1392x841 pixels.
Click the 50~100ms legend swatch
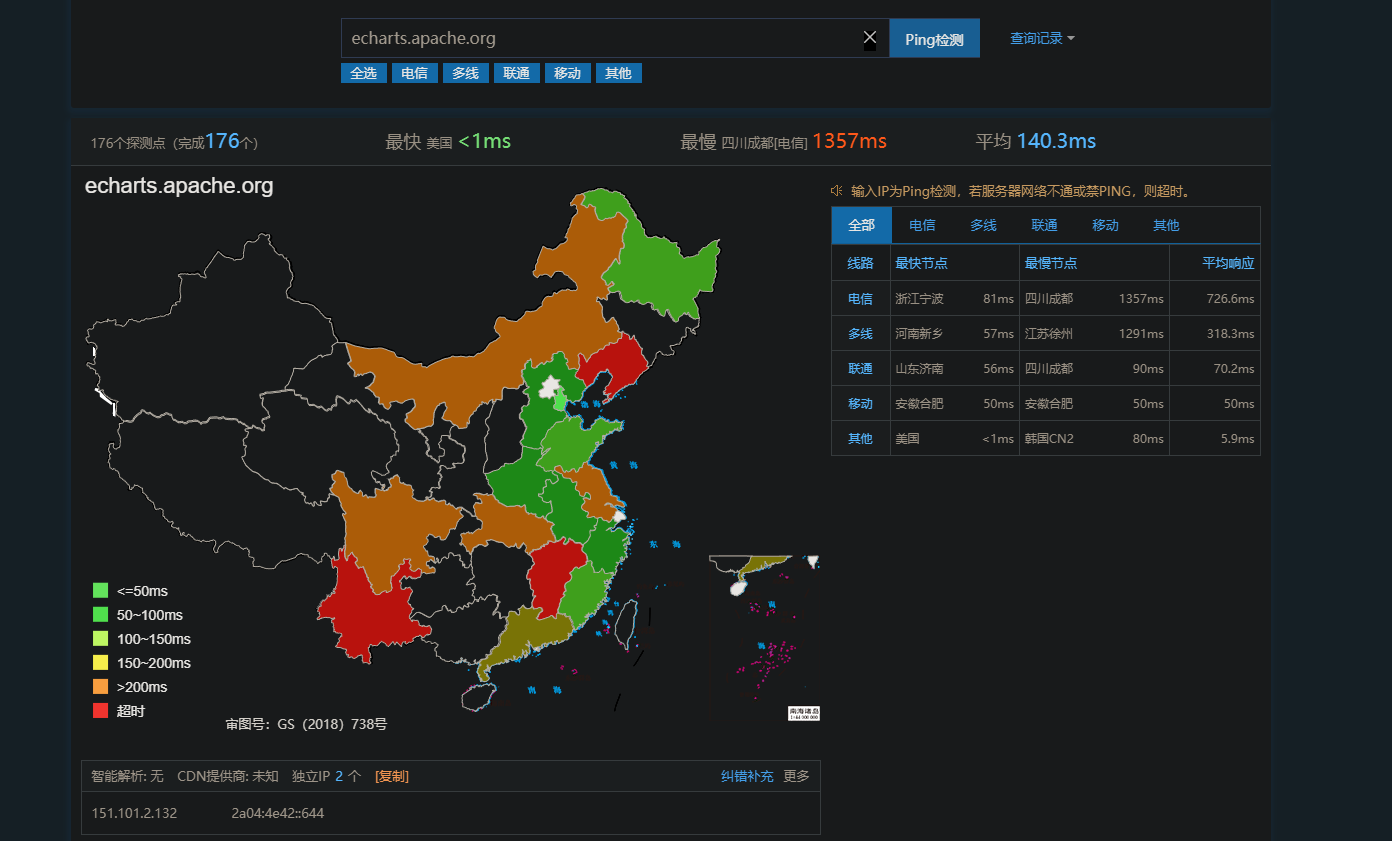click(x=100, y=615)
